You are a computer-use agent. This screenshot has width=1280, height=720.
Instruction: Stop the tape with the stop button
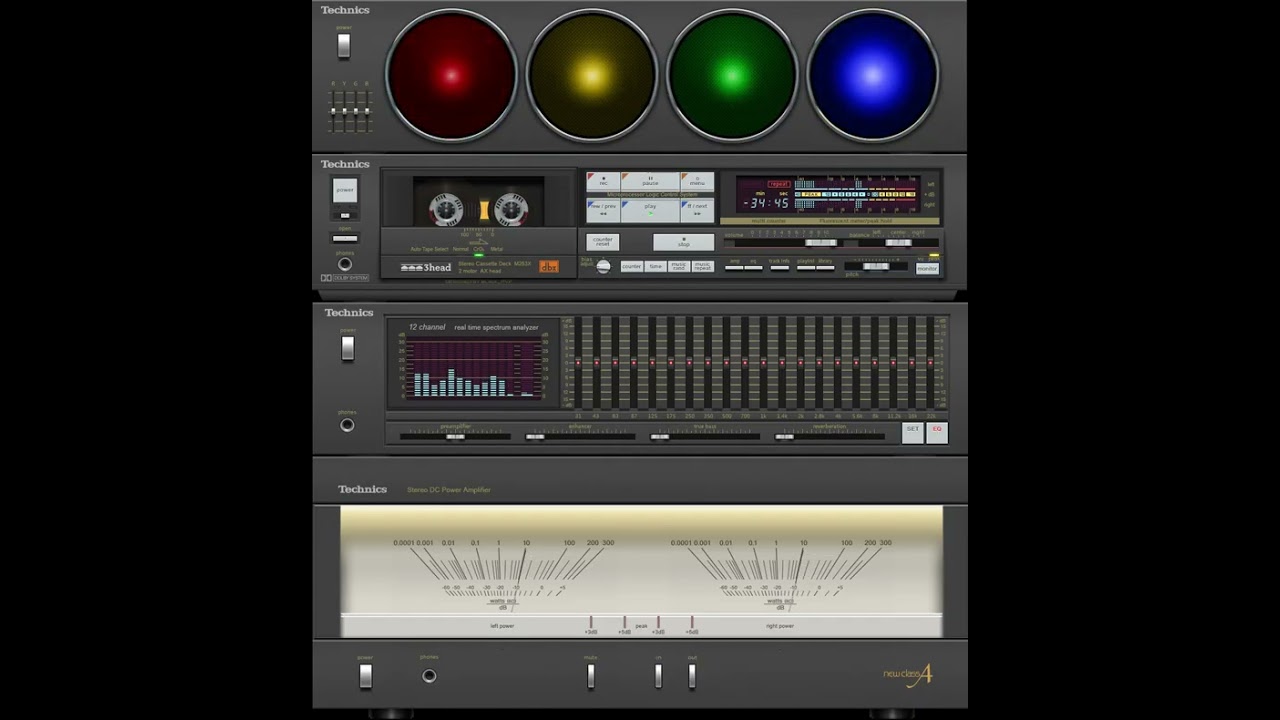(684, 242)
